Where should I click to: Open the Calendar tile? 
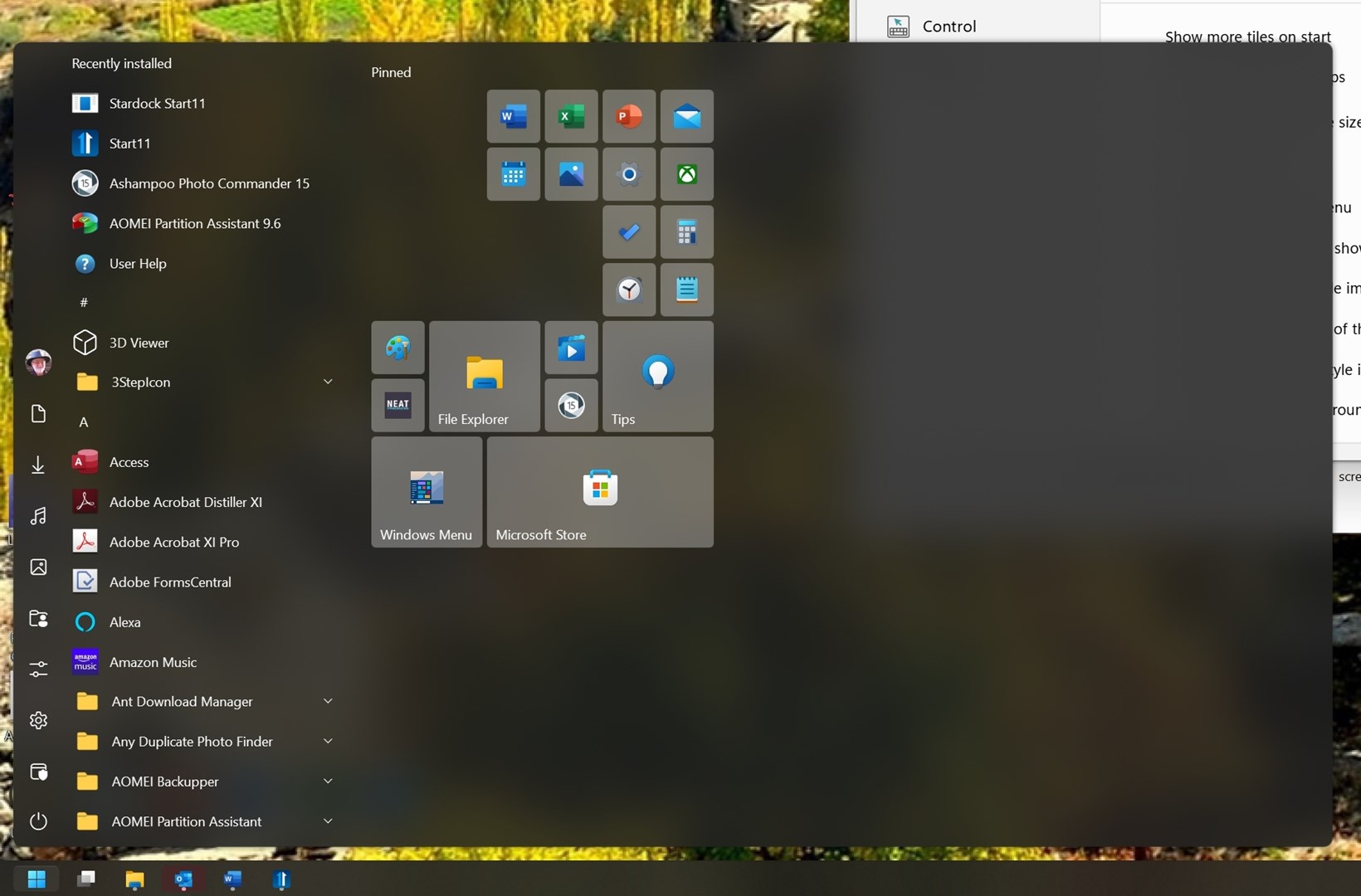tap(514, 174)
